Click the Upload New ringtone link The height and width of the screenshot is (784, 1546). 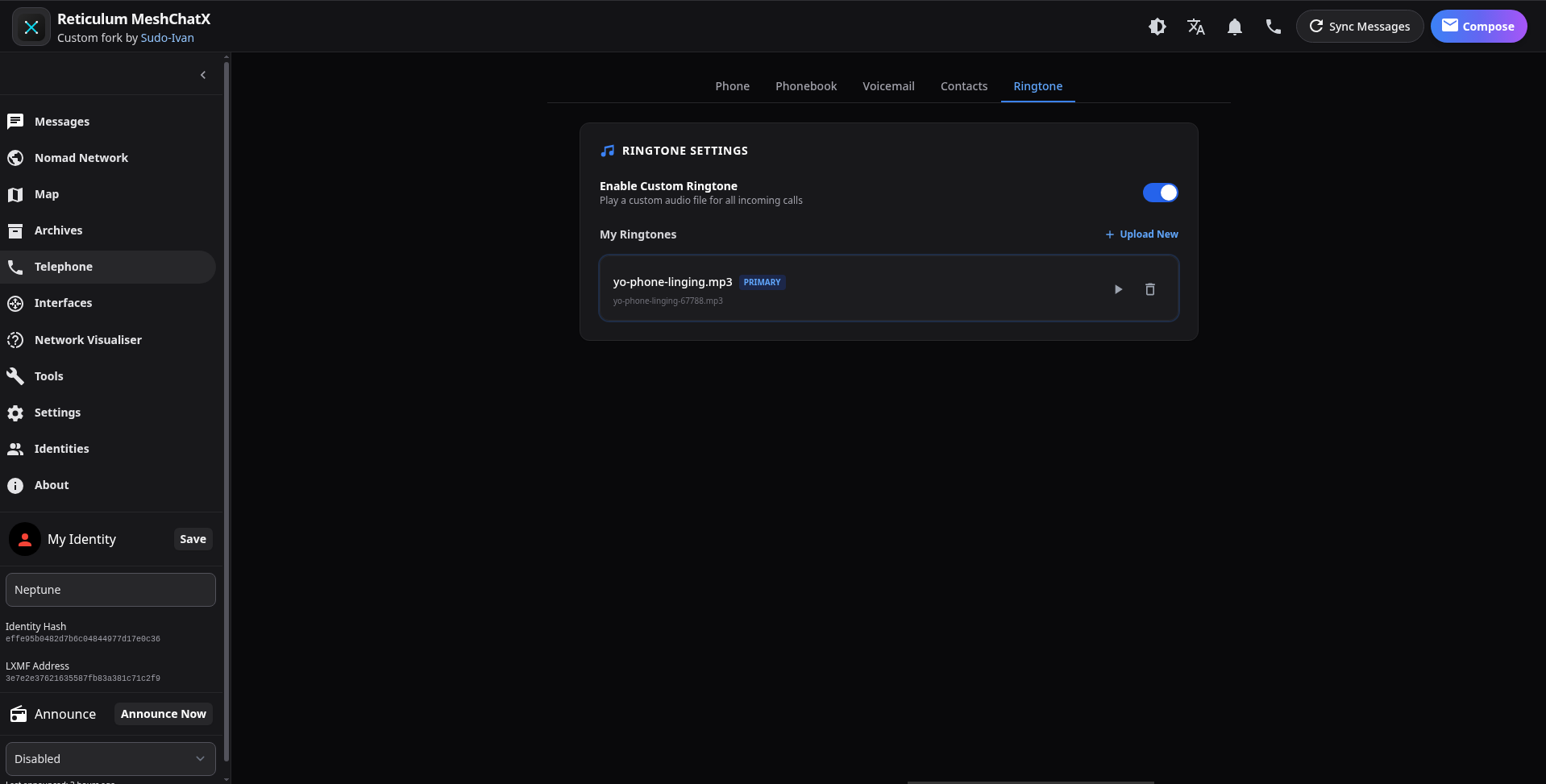click(x=1141, y=234)
